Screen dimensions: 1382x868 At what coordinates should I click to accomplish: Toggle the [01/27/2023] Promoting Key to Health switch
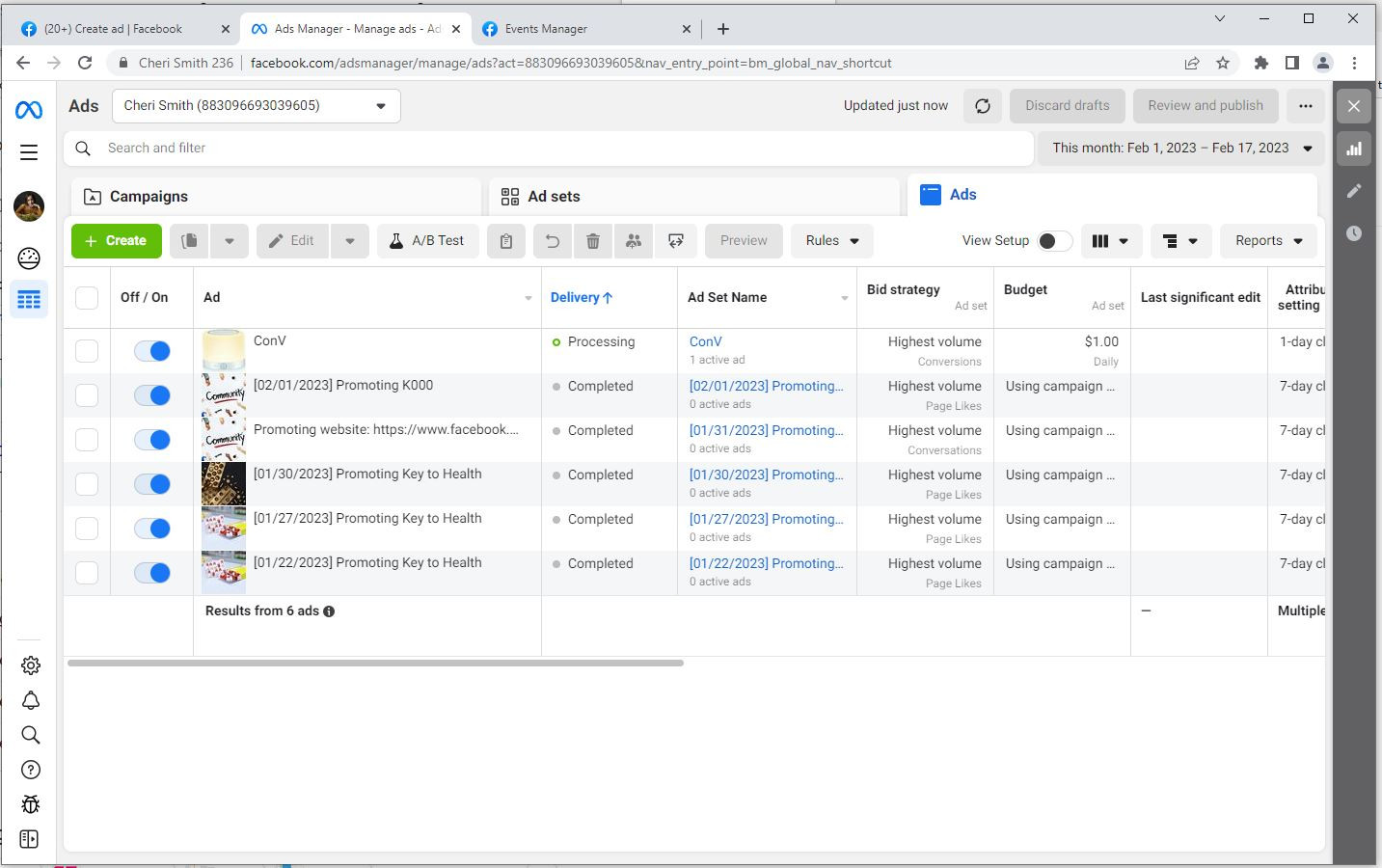[x=152, y=529]
